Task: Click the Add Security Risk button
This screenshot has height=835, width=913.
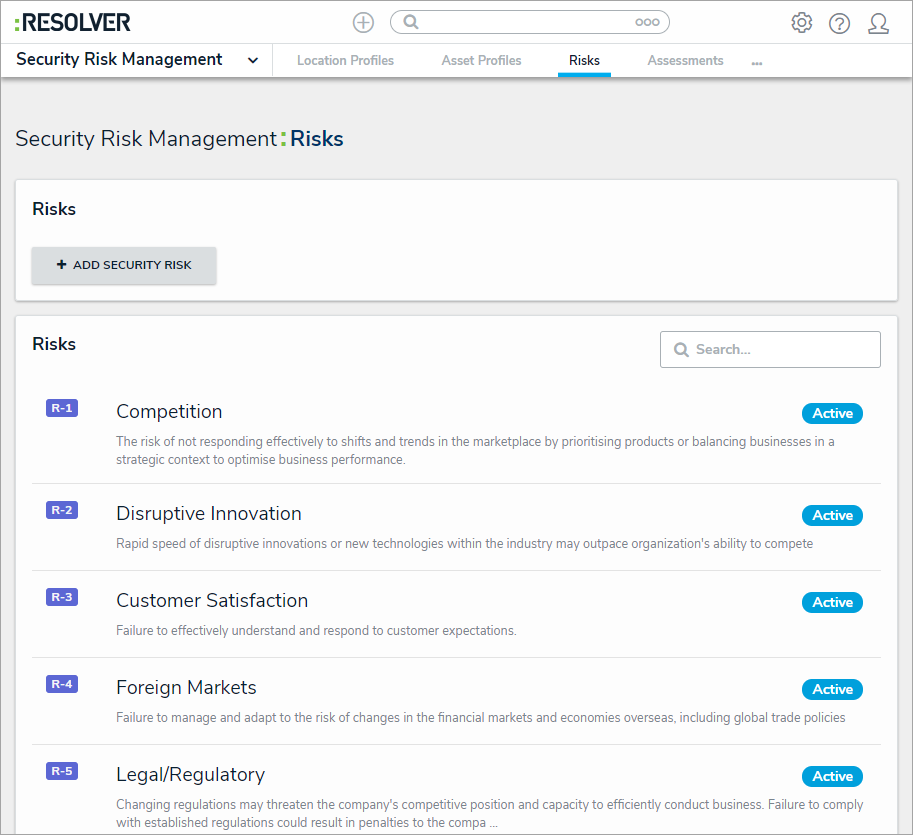Action: 124,266
